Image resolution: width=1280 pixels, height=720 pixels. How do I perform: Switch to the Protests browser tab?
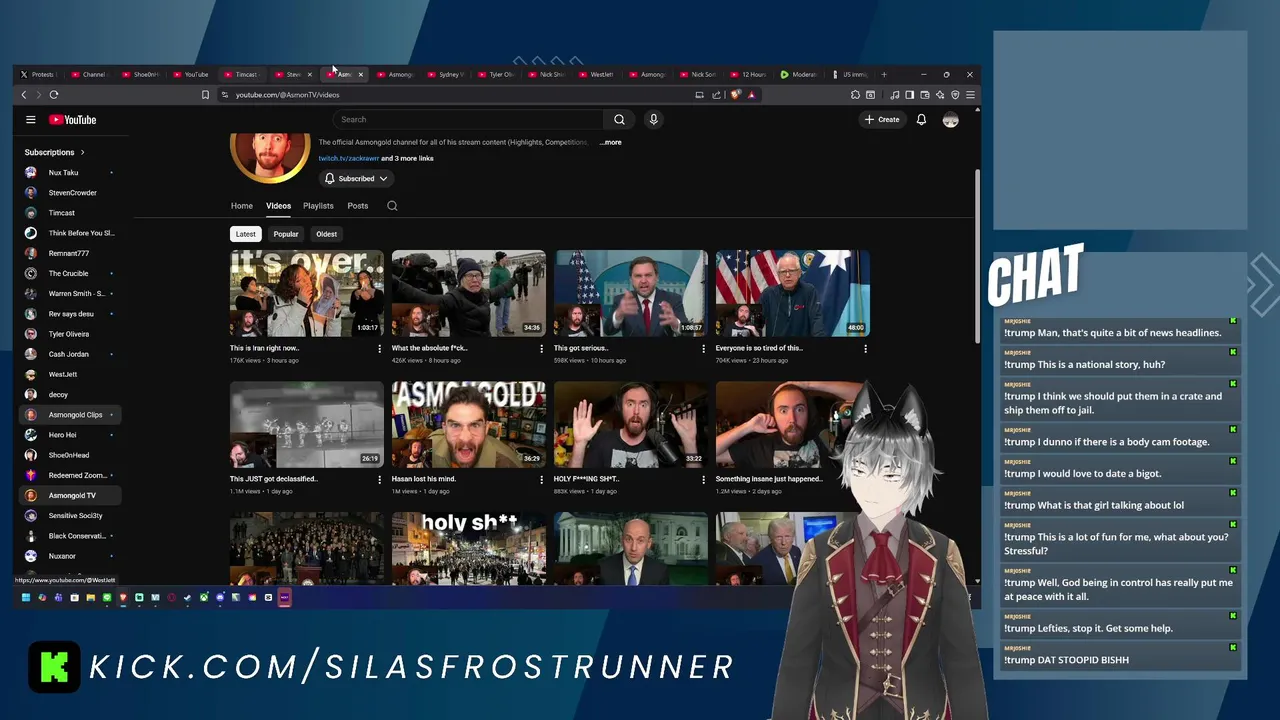[40, 75]
